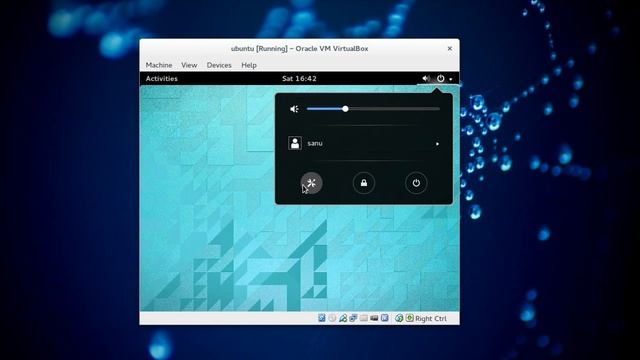
Task: Click the lock screen button
Action: (364, 183)
